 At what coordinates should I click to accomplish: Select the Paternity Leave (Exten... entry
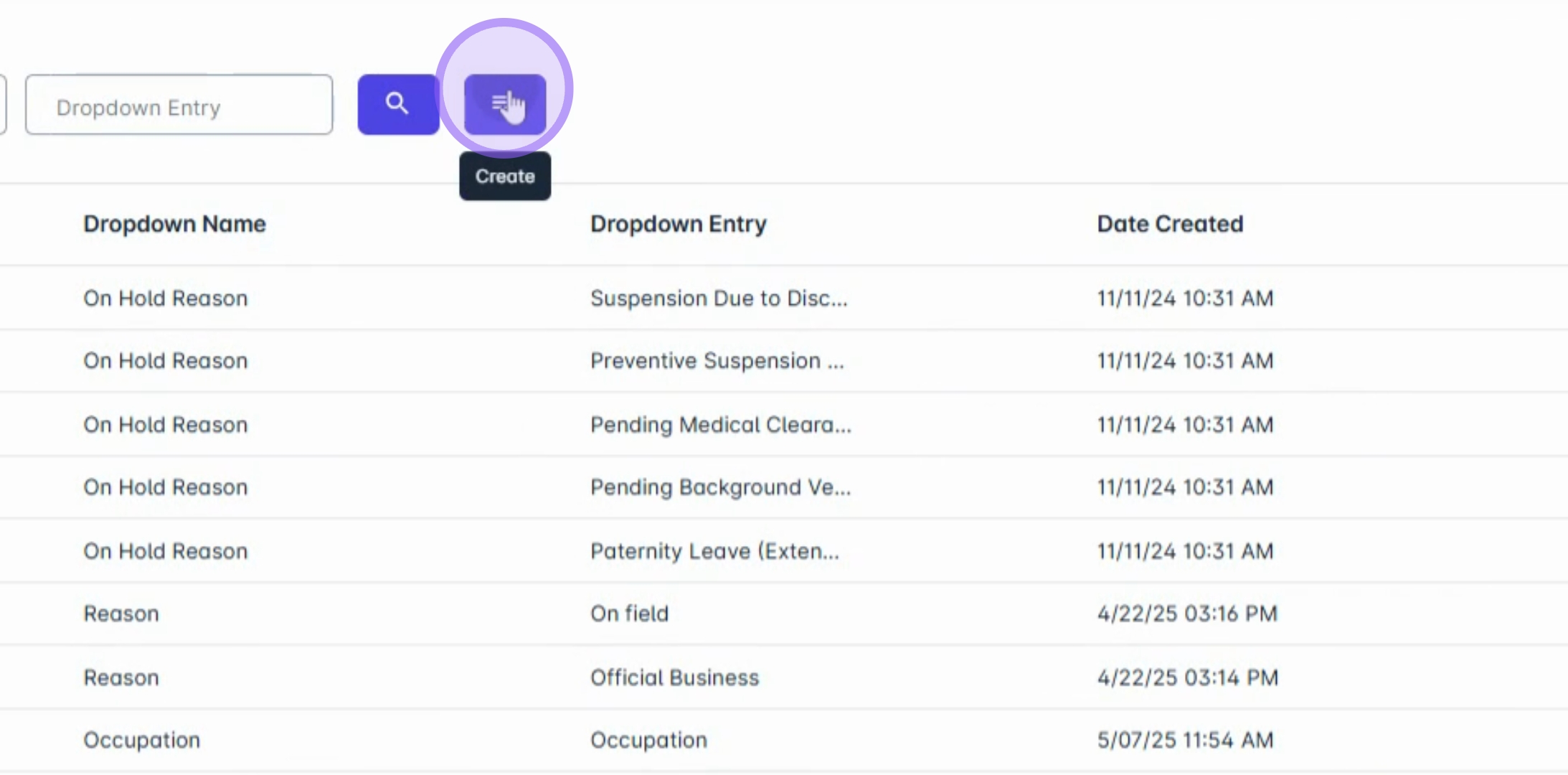tap(714, 551)
